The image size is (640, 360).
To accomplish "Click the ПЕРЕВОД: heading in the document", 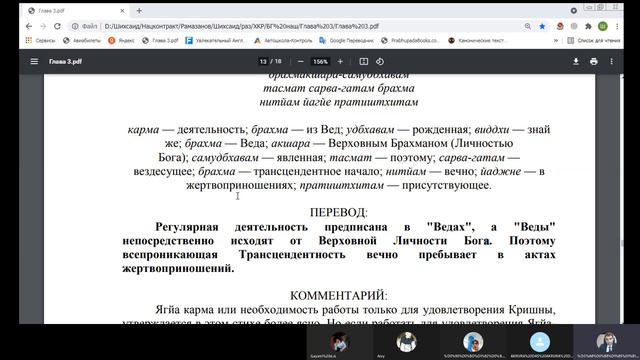I will (339, 213).
